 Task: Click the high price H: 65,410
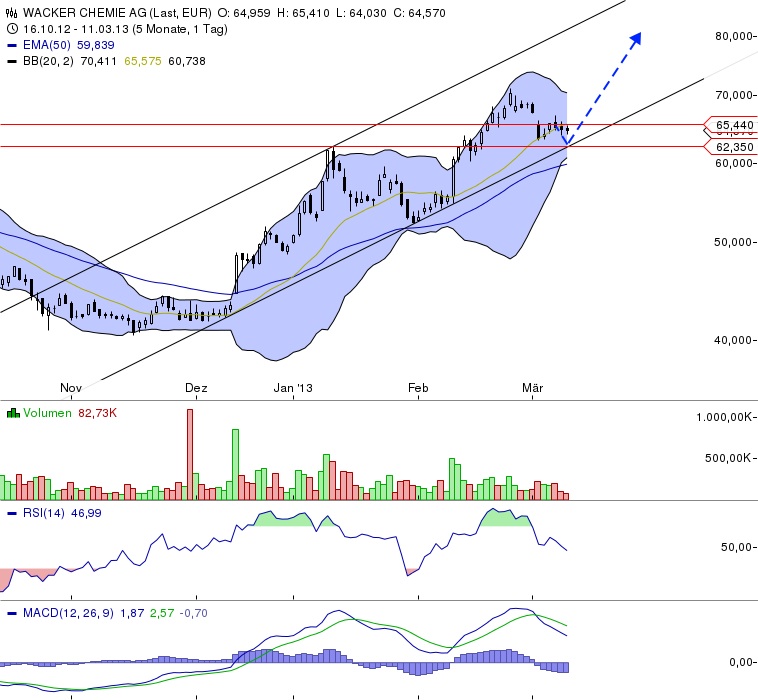[304, 13]
